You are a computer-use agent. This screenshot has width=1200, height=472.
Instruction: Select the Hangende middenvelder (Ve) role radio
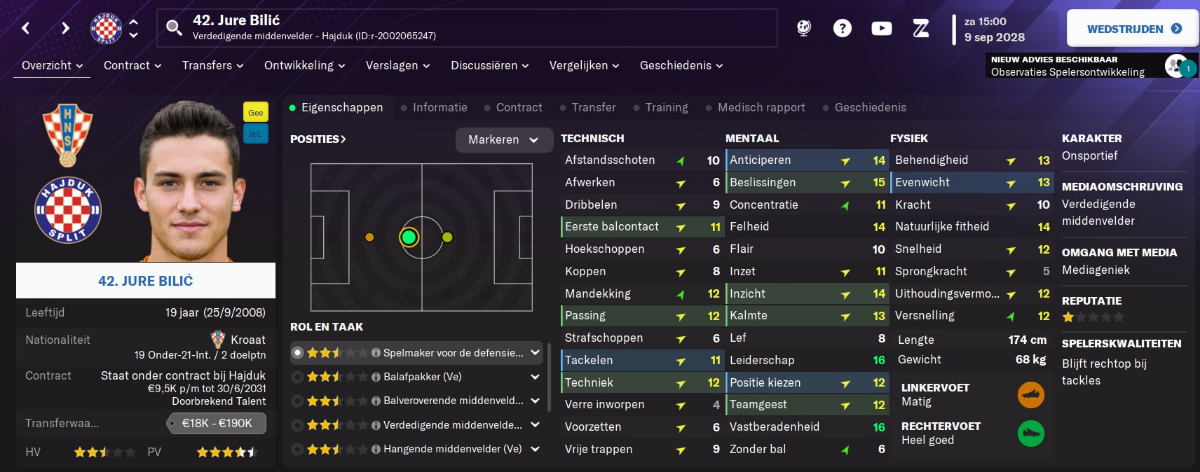point(297,449)
